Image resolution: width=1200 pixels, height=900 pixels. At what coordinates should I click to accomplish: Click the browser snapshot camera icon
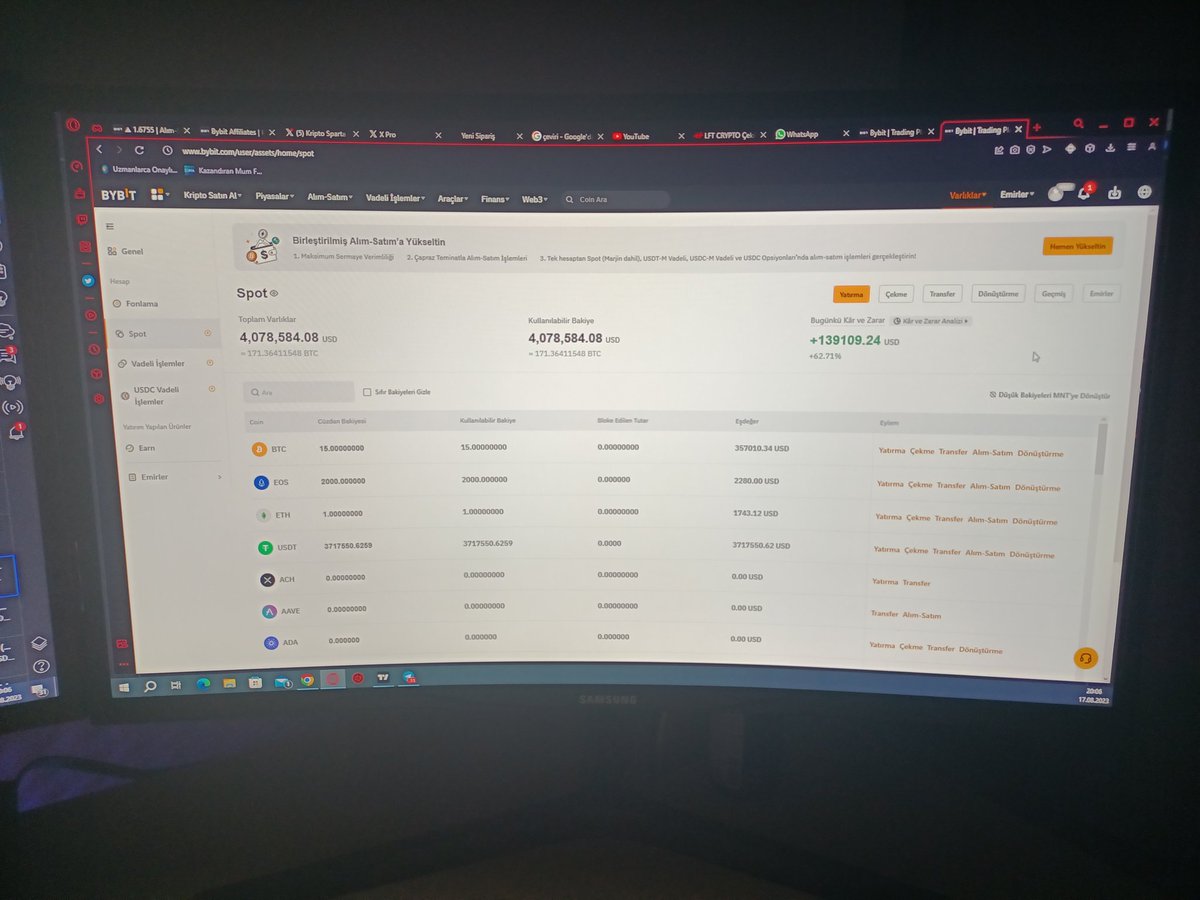pyautogui.click(x=1015, y=150)
